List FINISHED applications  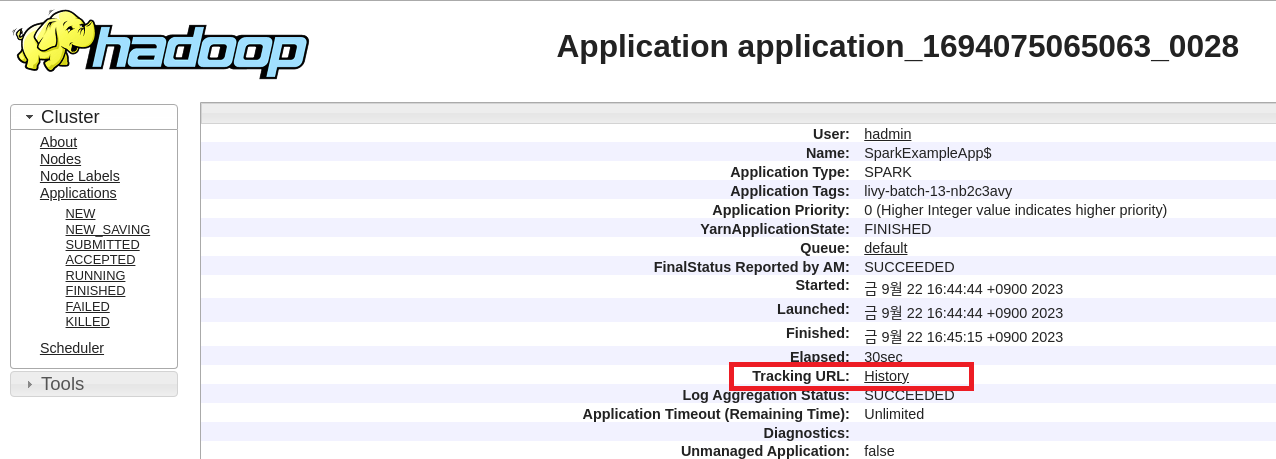(95, 290)
